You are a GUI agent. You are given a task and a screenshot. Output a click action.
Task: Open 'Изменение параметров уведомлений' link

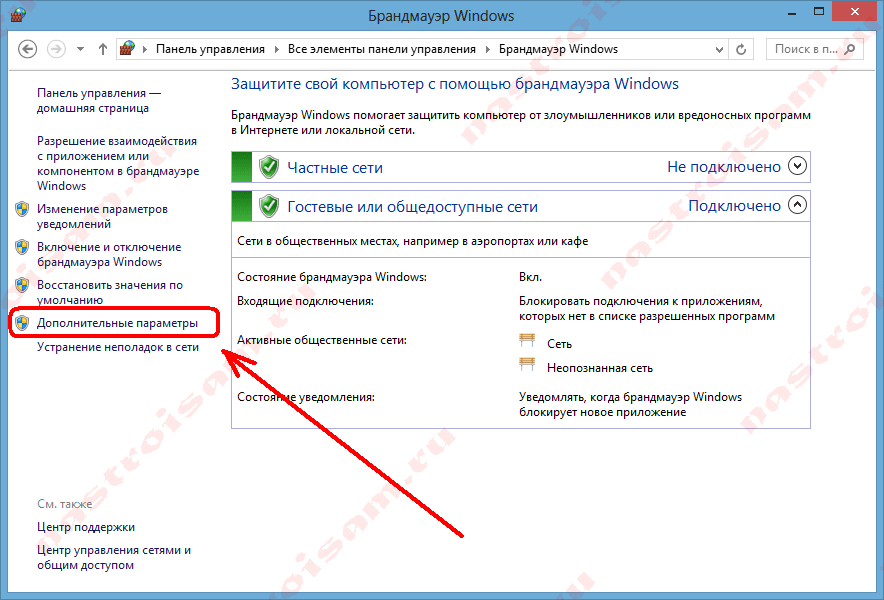tap(102, 217)
